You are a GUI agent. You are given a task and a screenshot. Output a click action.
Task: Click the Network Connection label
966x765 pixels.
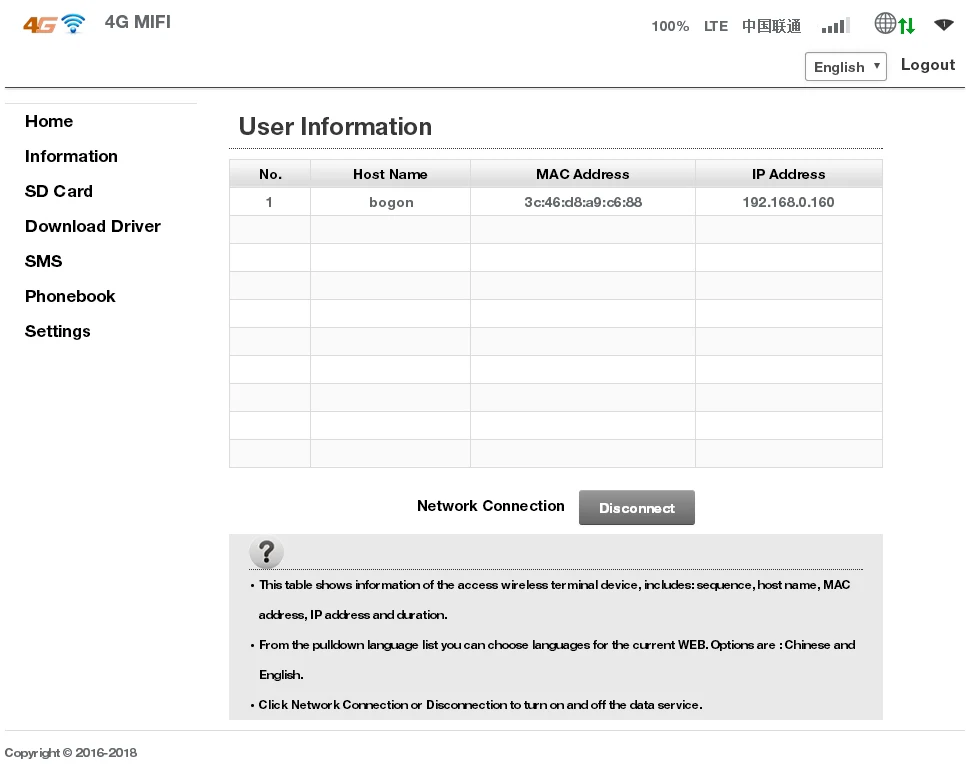[490, 506]
